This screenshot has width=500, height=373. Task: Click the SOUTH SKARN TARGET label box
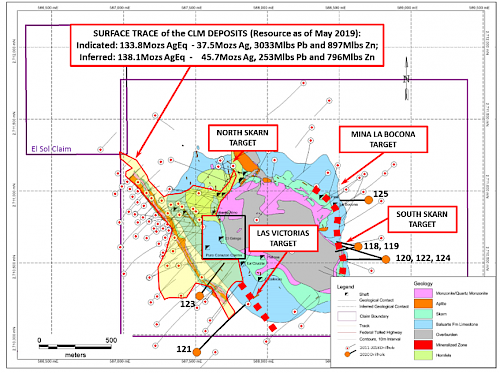(422, 219)
